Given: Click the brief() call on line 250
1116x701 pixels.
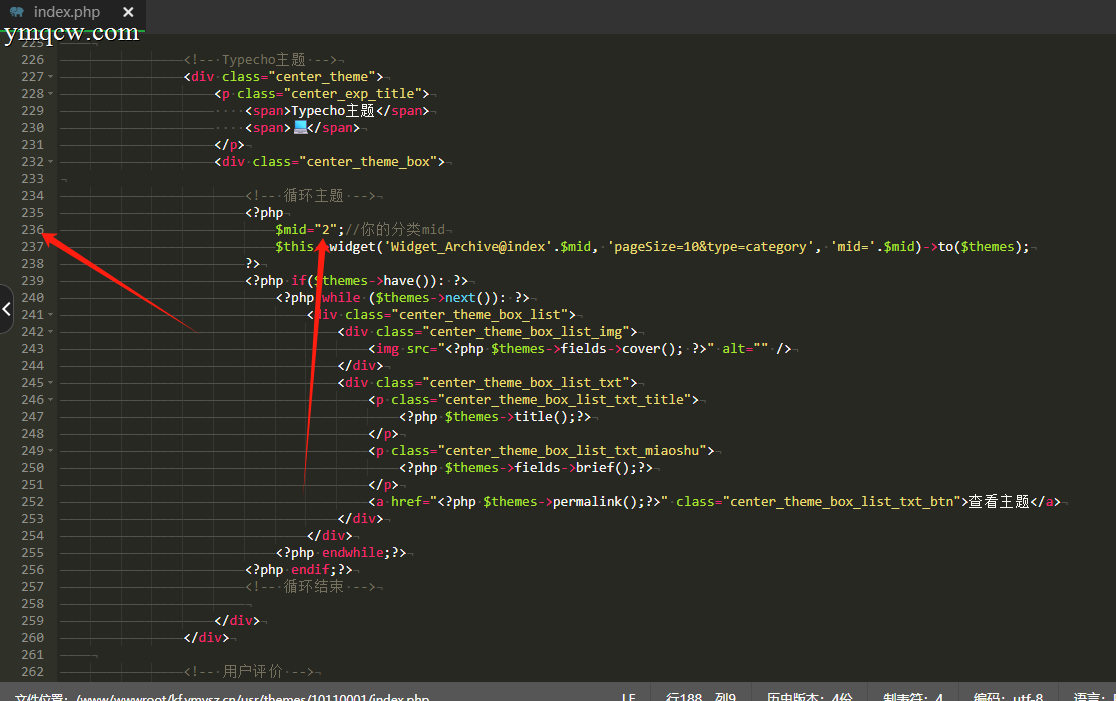Looking at the screenshot, I should tap(606, 468).
